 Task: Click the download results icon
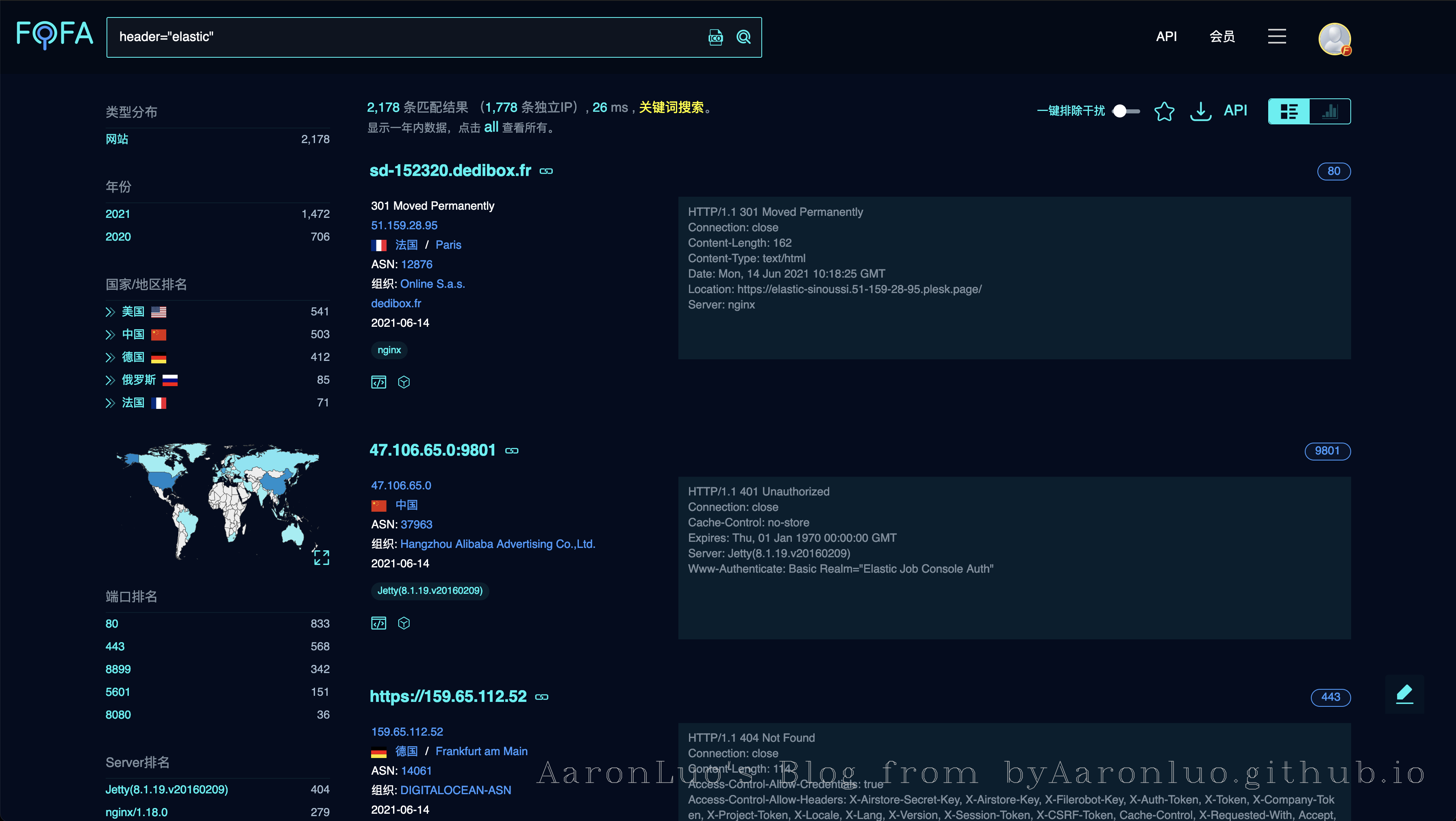pyautogui.click(x=1200, y=111)
